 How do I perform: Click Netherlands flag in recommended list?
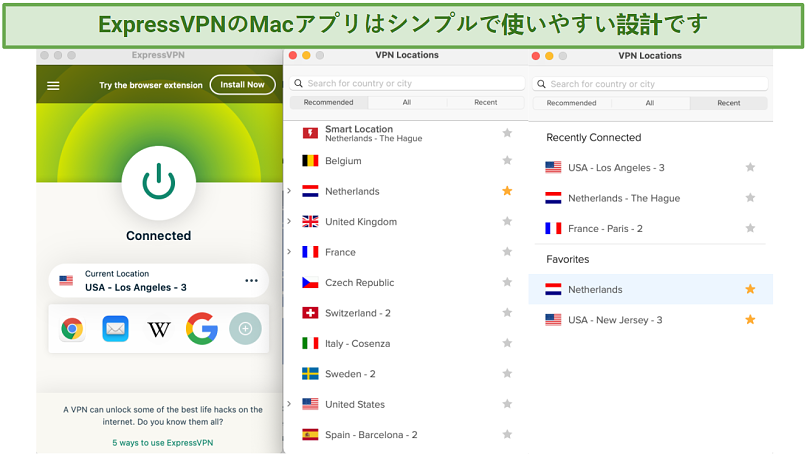pyautogui.click(x=310, y=191)
